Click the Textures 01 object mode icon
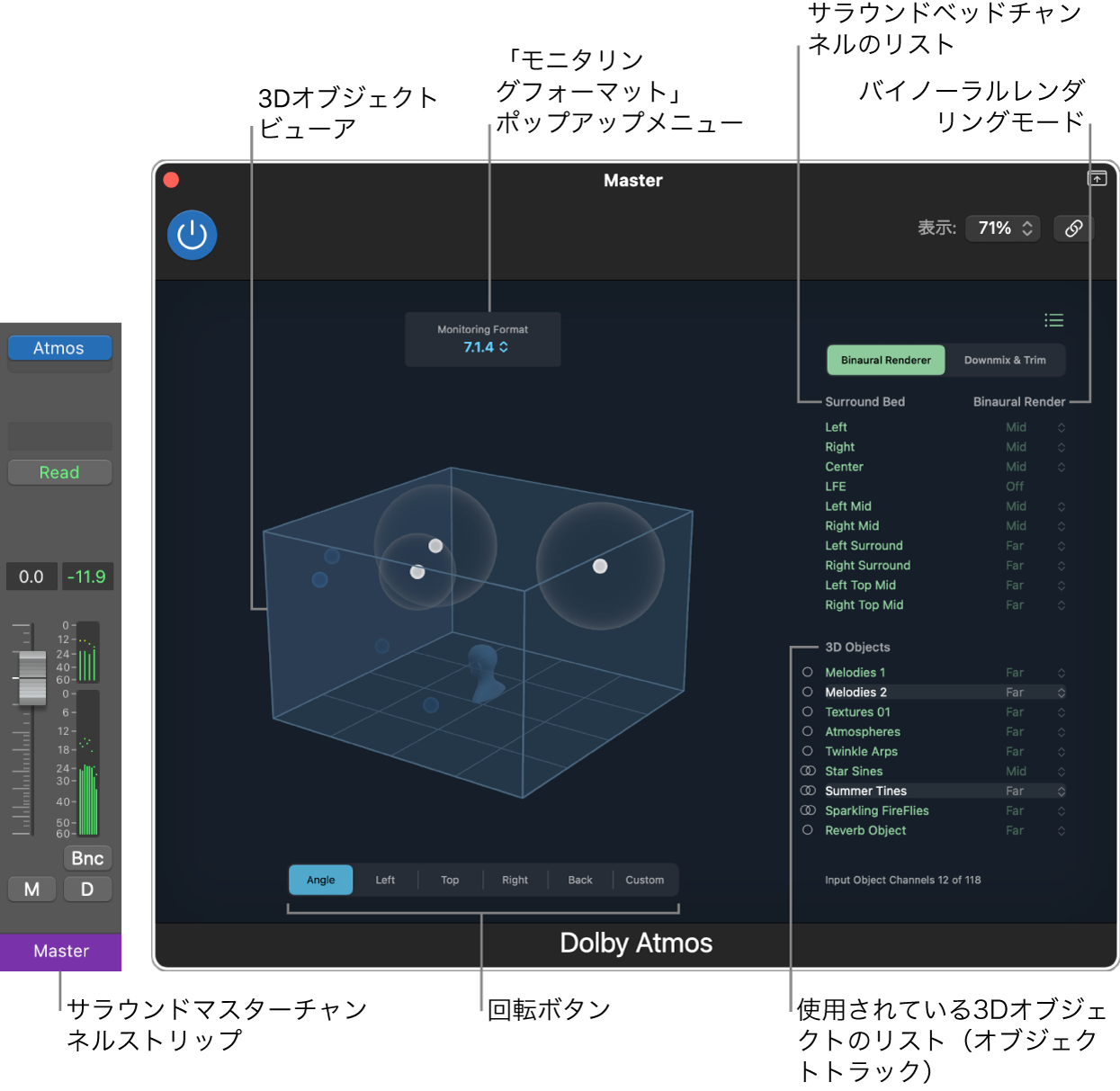1120x1091 pixels. click(807, 711)
